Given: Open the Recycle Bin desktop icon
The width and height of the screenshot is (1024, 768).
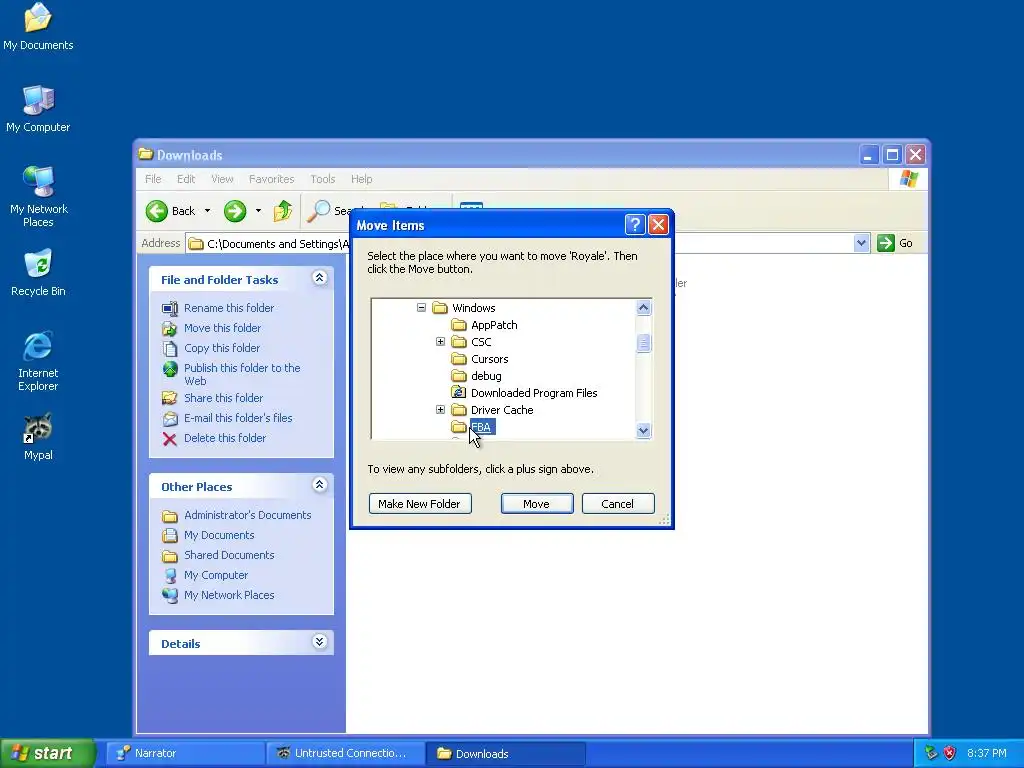Looking at the screenshot, I should (38, 273).
